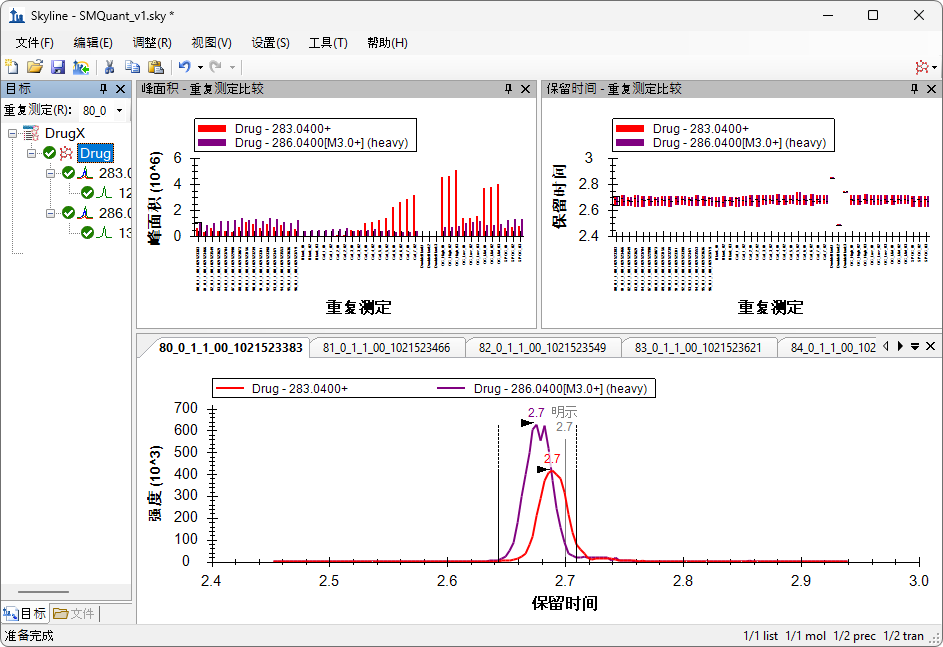
Task: Save the document with the floppy icon
Action: pyautogui.click(x=58, y=67)
